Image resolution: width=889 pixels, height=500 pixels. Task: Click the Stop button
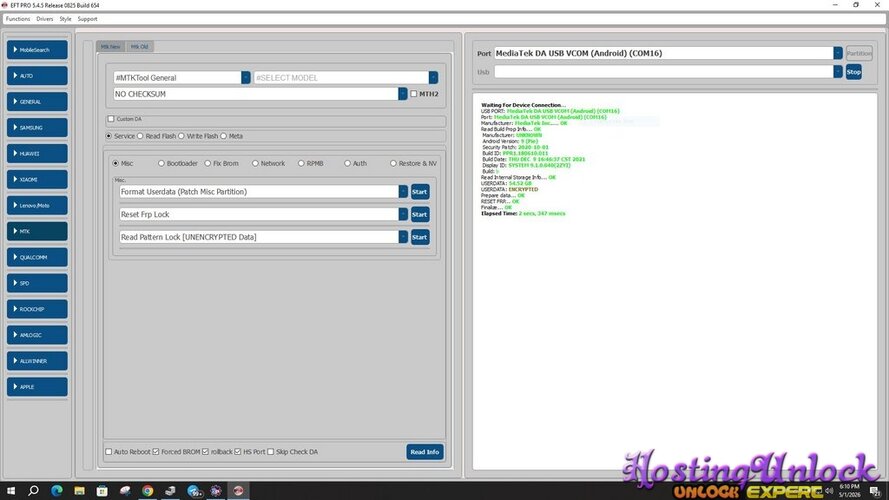click(x=853, y=72)
